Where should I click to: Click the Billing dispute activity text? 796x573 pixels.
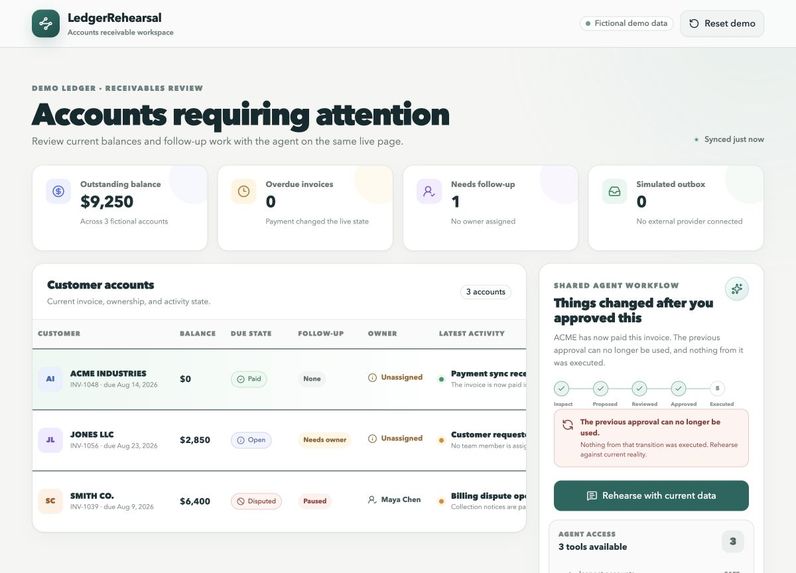click(x=488, y=496)
